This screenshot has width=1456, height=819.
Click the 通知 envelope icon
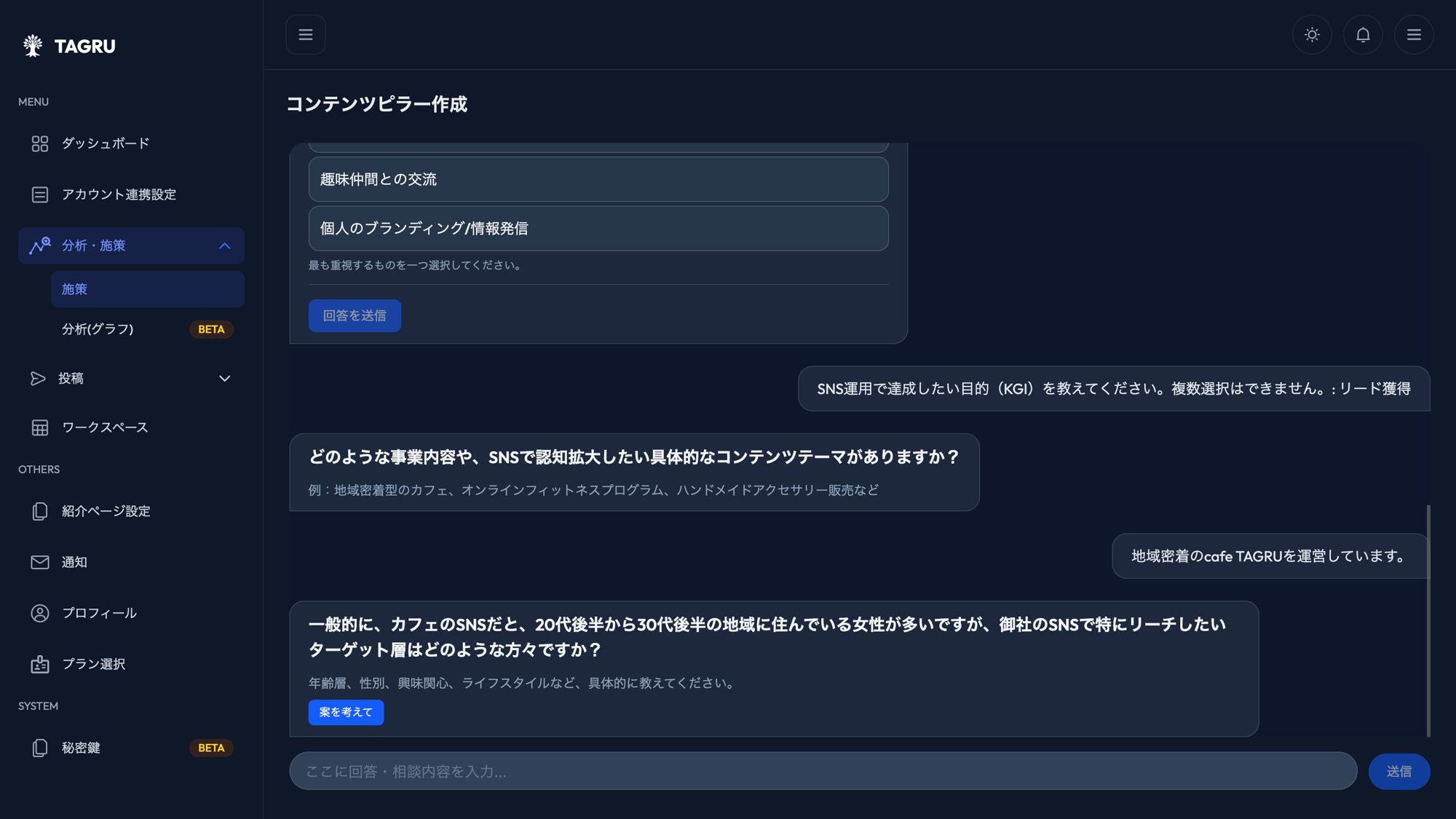40,562
